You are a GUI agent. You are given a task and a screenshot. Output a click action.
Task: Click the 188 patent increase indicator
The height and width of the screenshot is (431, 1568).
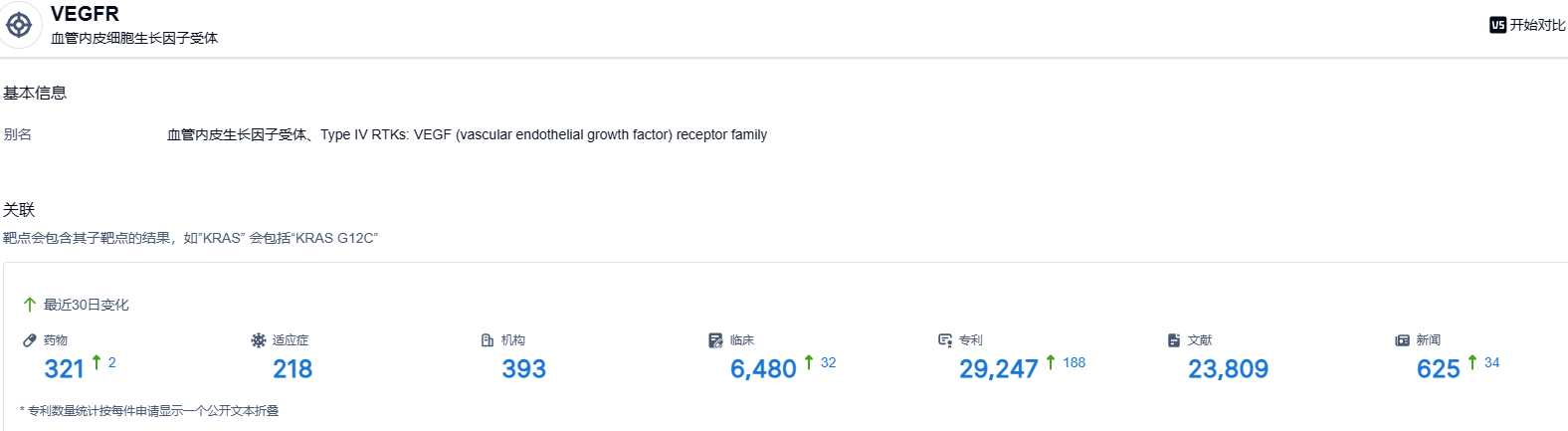click(x=1074, y=363)
